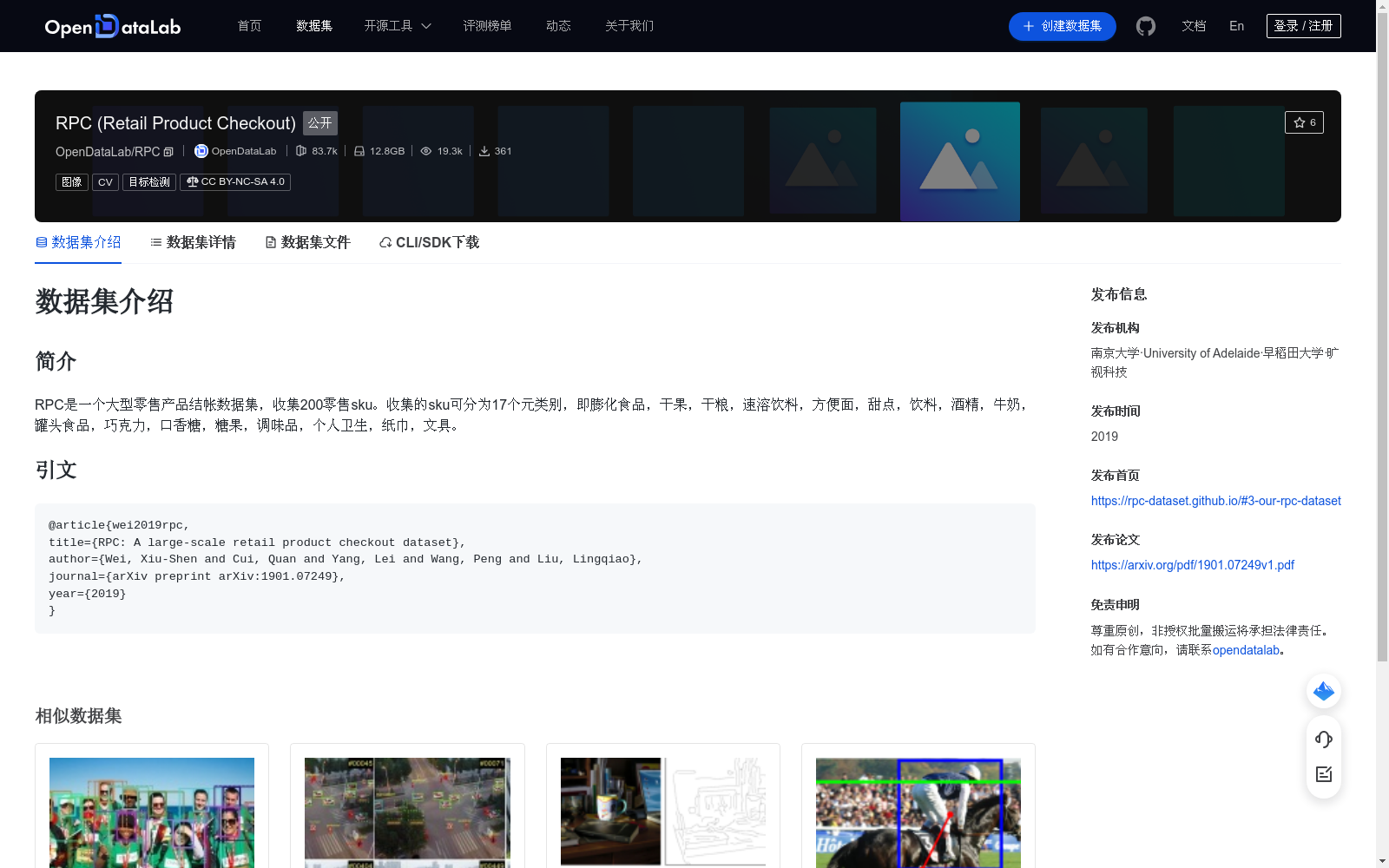Open the rpc-dataset.github.io homepage link
This screenshot has height=868, width=1389.
[x=1216, y=501]
